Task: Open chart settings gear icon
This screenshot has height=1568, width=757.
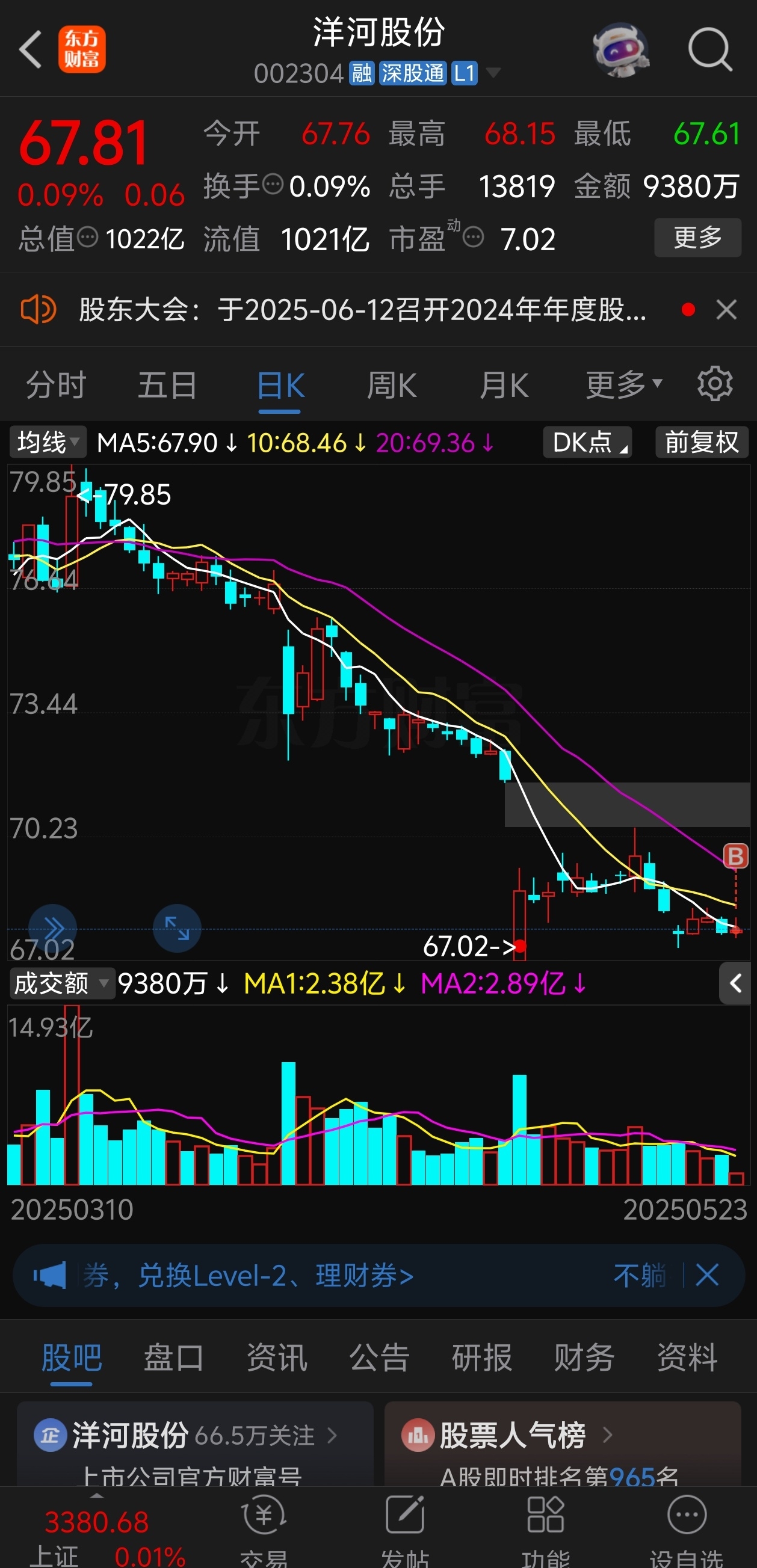Action: (714, 384)
